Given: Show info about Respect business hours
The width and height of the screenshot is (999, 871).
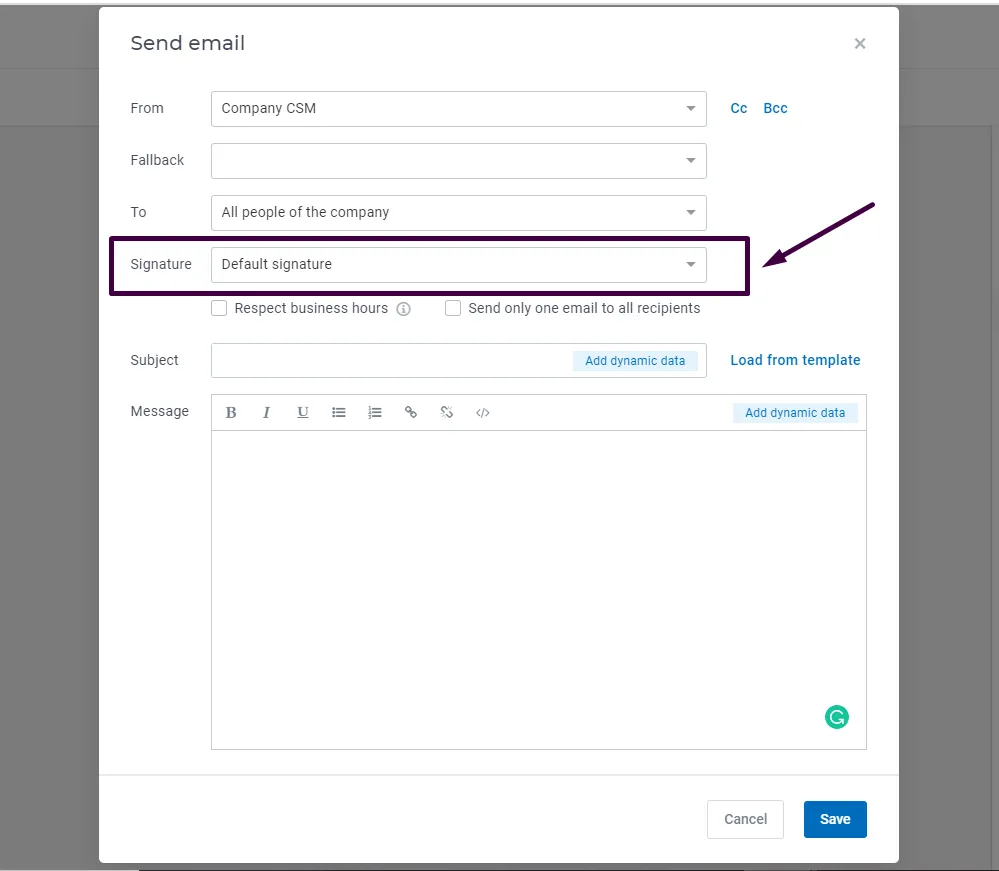Looking at the screenshot, I should coord(403,309).
